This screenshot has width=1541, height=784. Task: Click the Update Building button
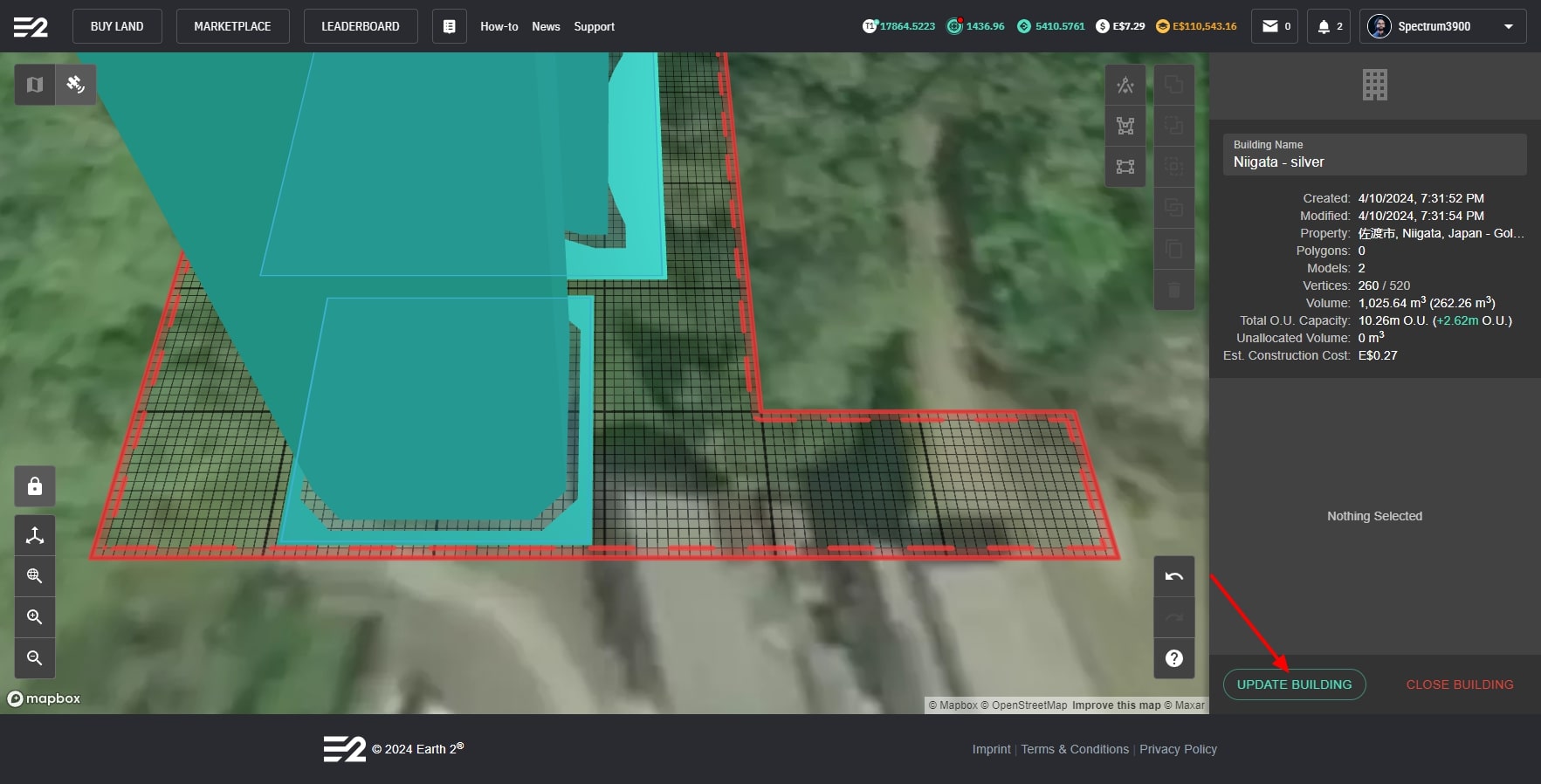[1294, 684]
